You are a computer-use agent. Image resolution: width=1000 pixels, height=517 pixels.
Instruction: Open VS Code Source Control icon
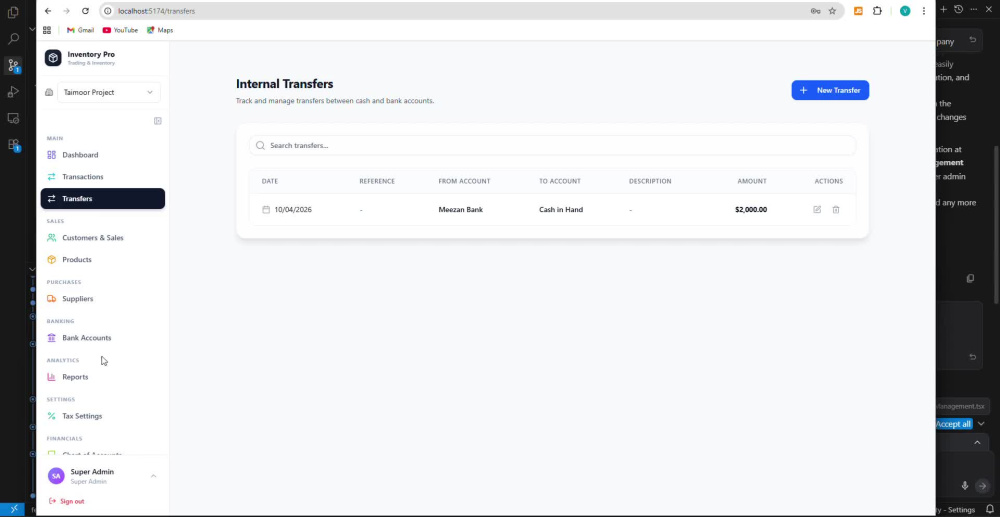coord(13,65)
